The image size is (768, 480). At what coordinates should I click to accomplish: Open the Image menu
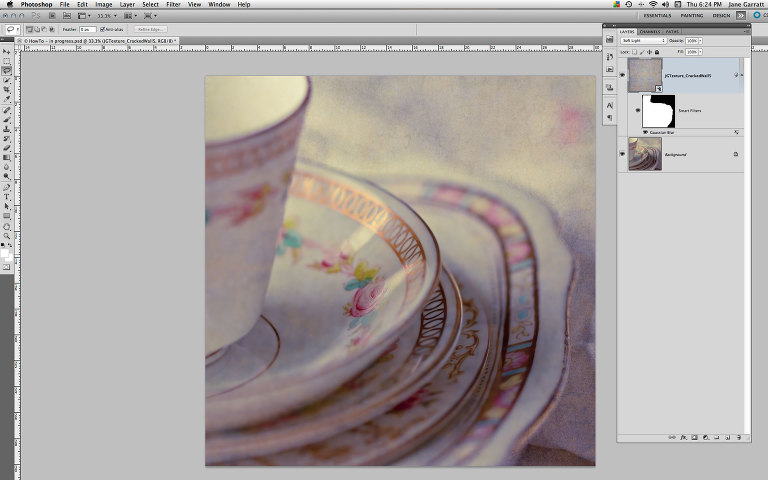tap(103, 4)
